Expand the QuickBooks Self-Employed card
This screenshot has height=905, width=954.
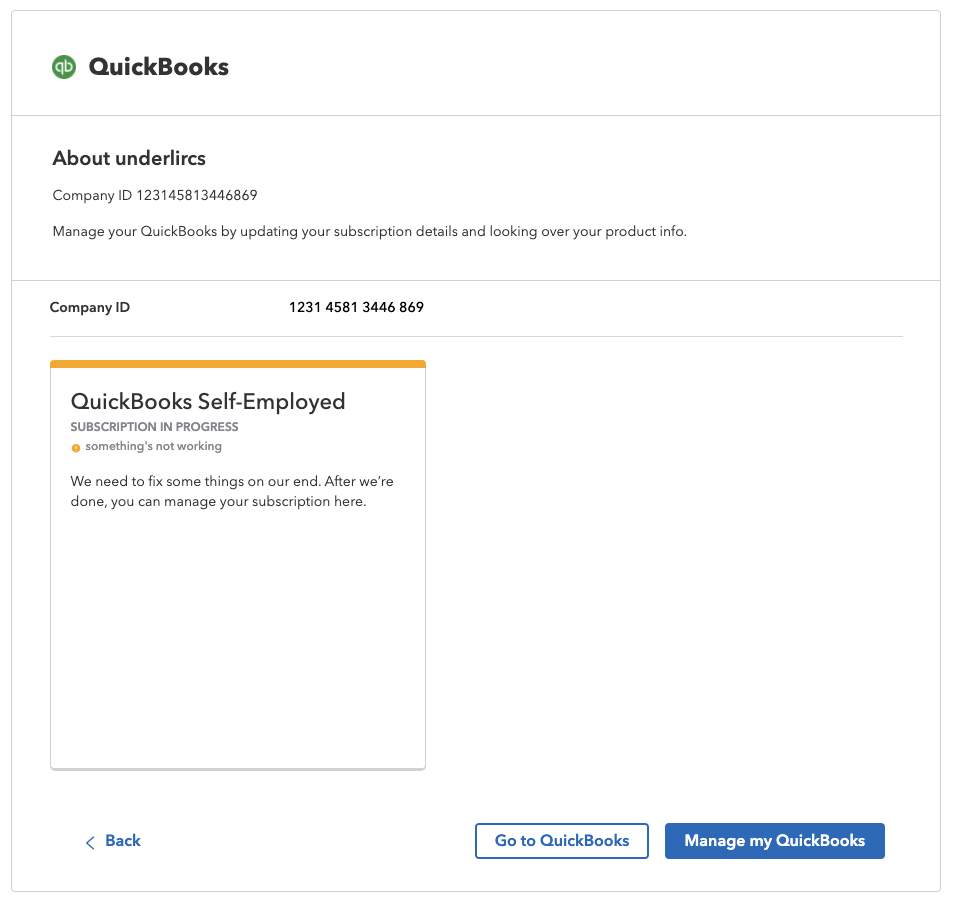click(237, 564)
